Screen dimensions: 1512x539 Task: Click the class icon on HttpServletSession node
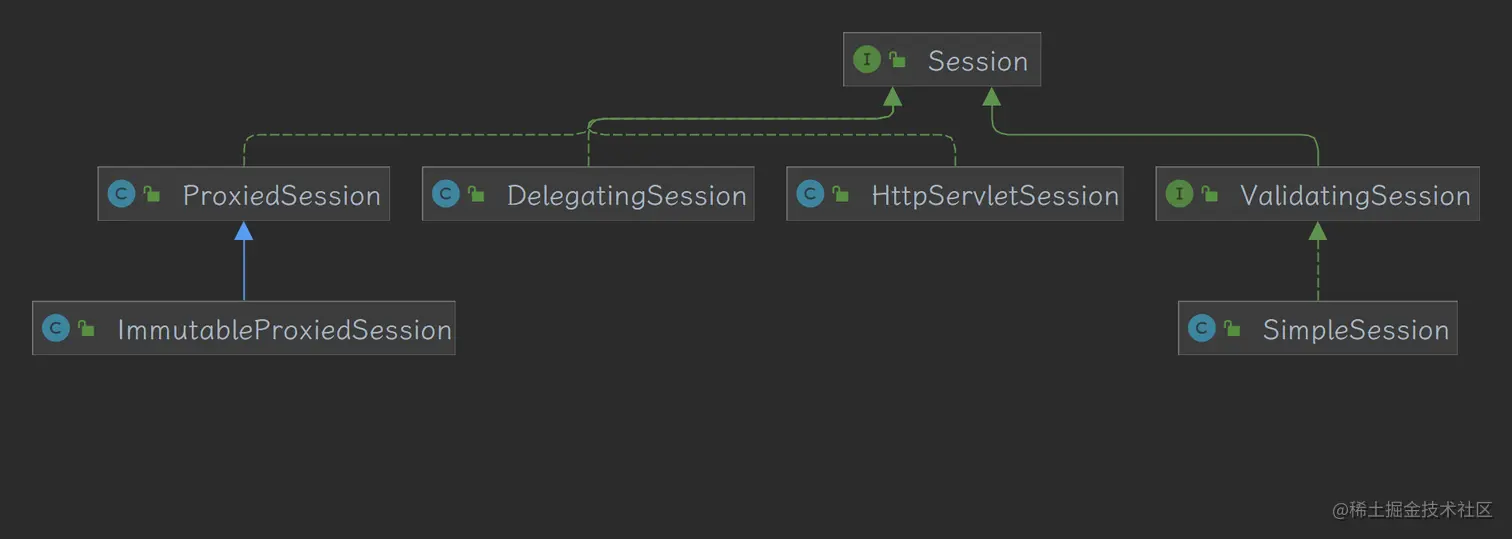(x=810, y=194)
